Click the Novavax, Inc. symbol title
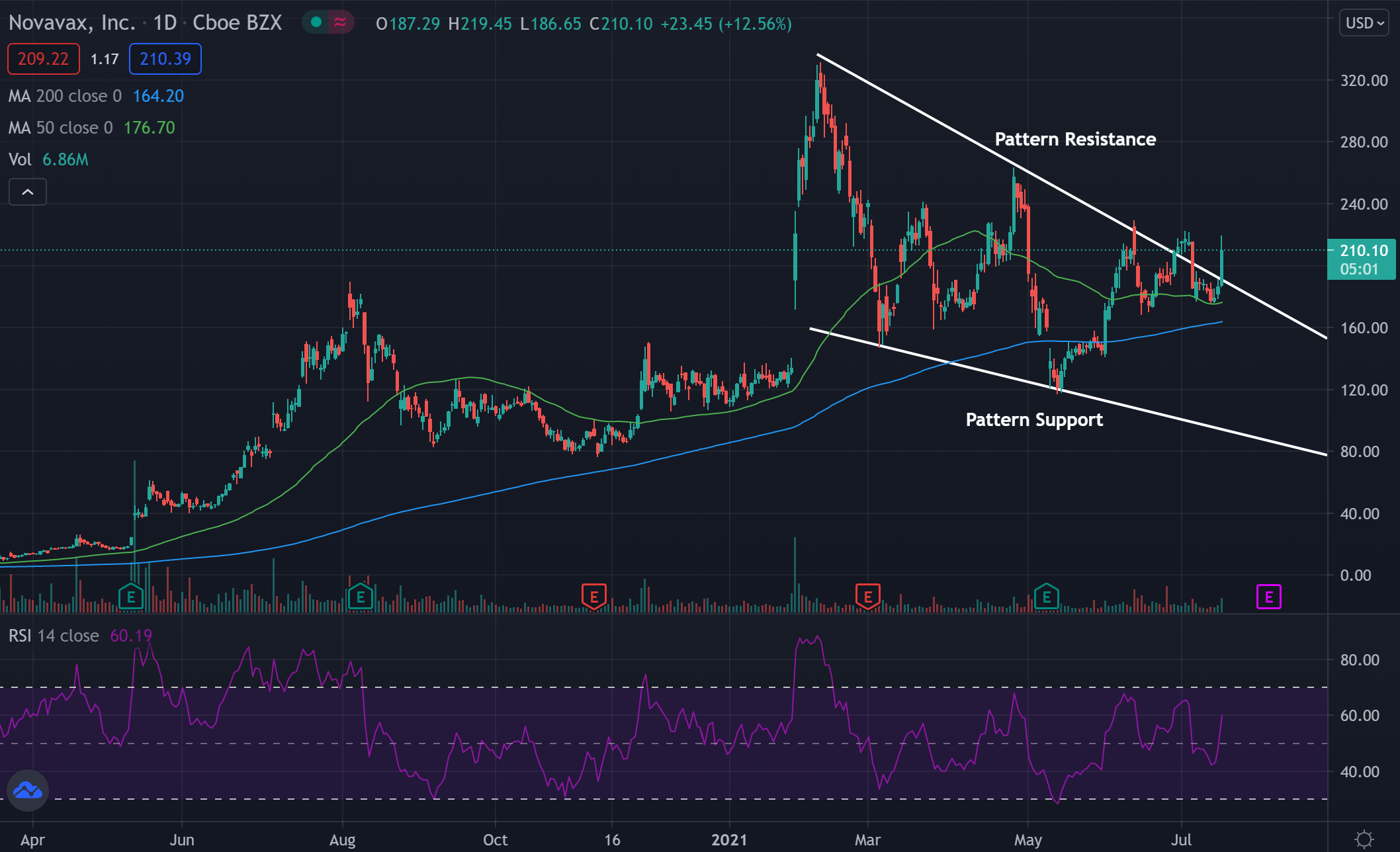Screen dimensions: 1400x852 click(71, 23)
